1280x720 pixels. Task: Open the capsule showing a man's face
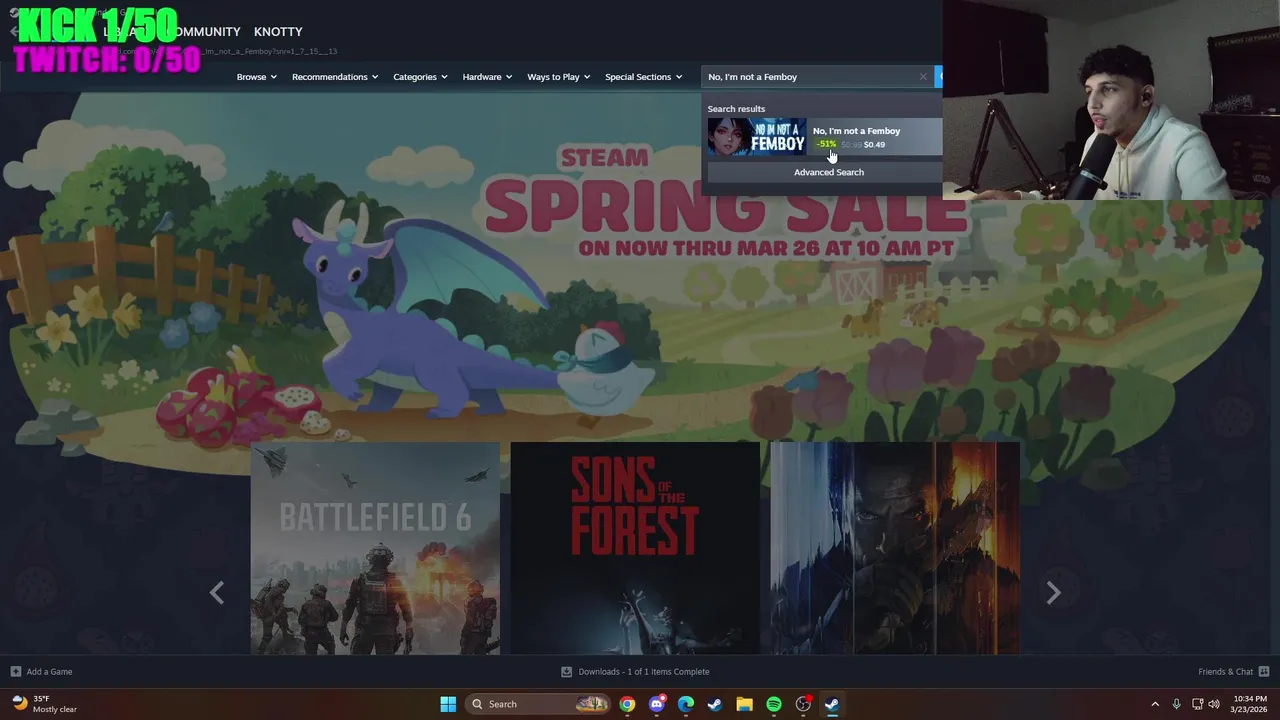(895, 548)
